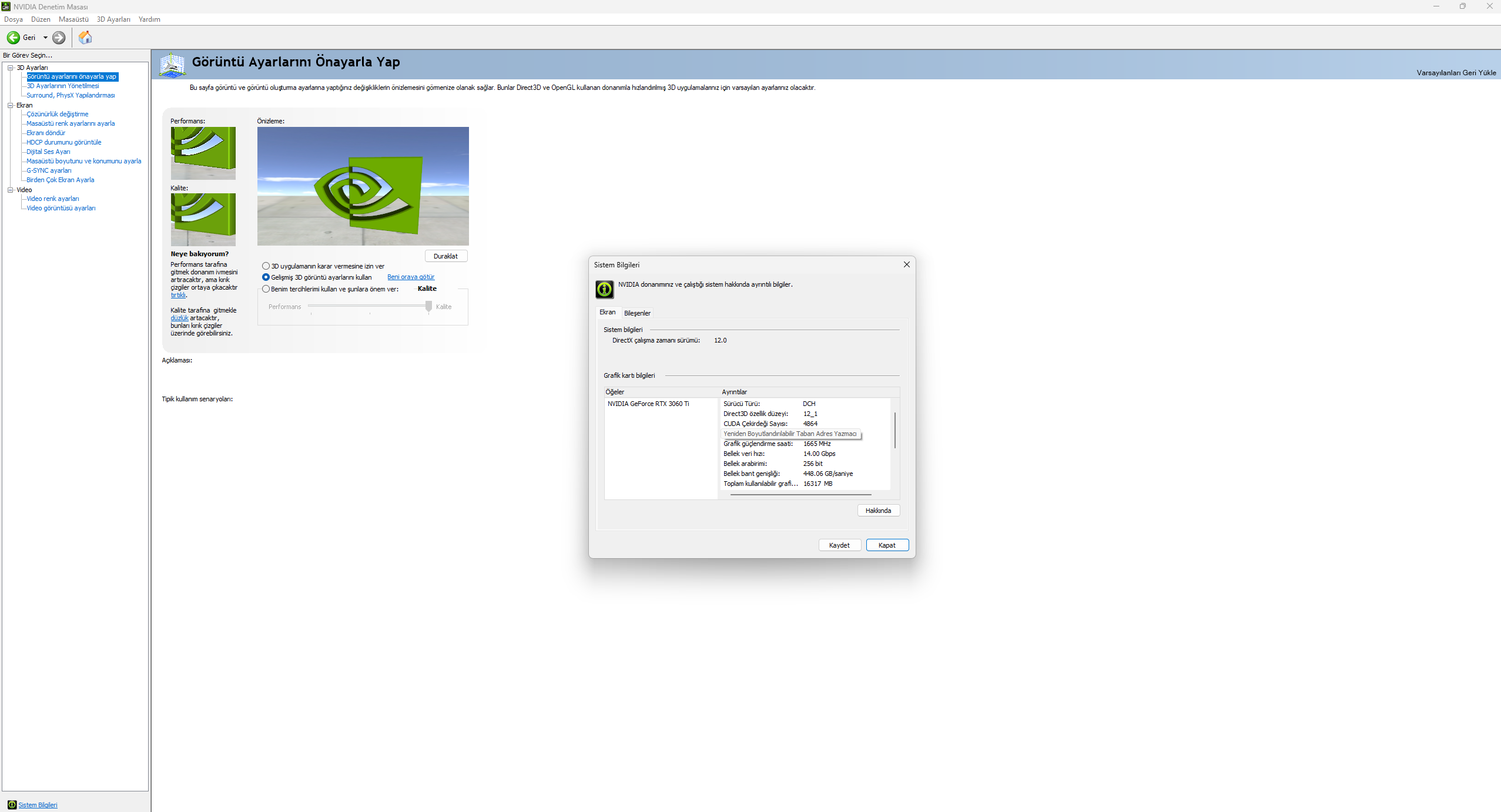Screen dimensions: 1501x812
Task: Click the green Geri back arrow icon
Action: pyautogui.click(x=13, y=38)
